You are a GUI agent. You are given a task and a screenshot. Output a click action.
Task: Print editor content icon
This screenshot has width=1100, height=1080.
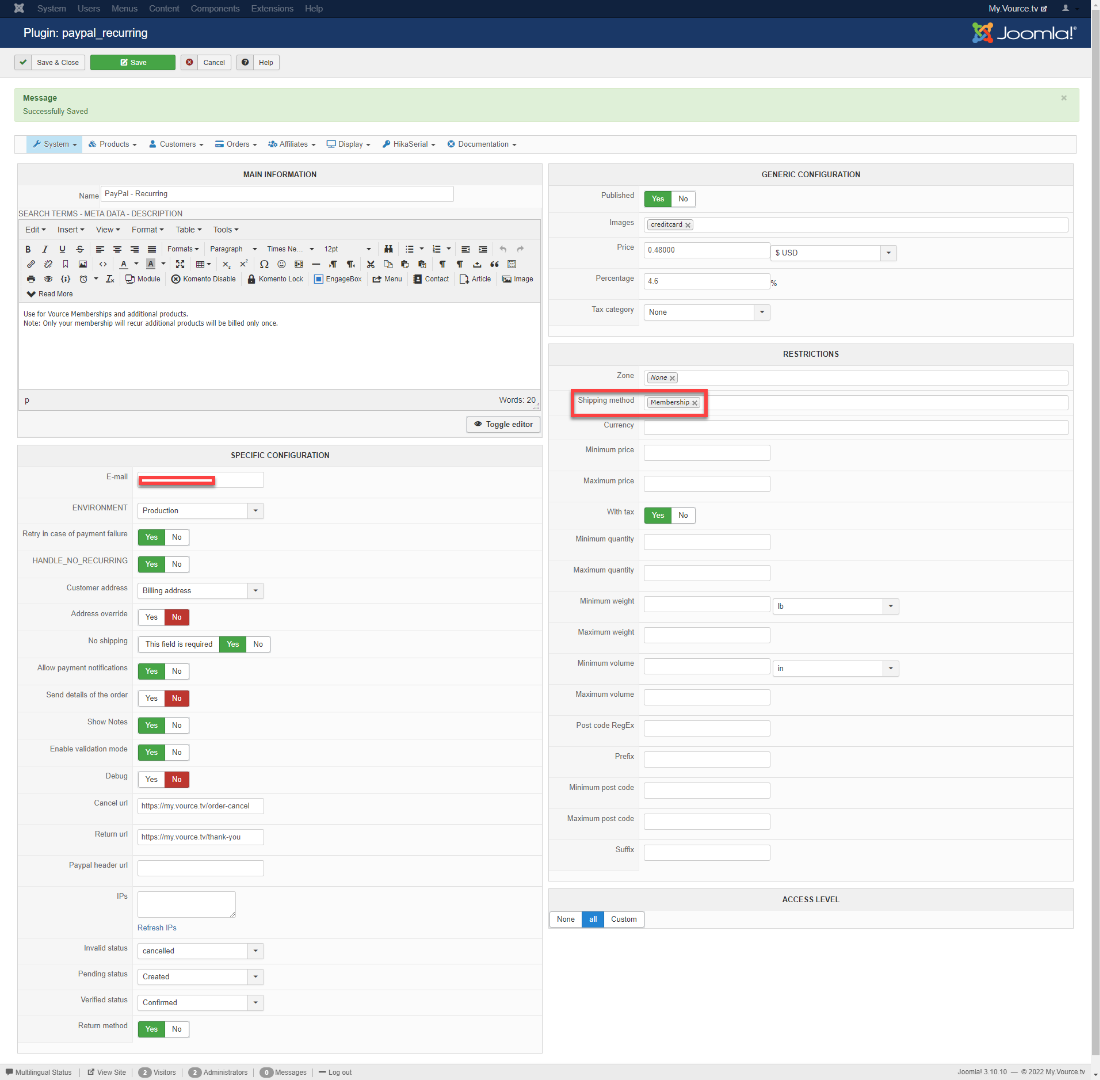pos(31,279)
